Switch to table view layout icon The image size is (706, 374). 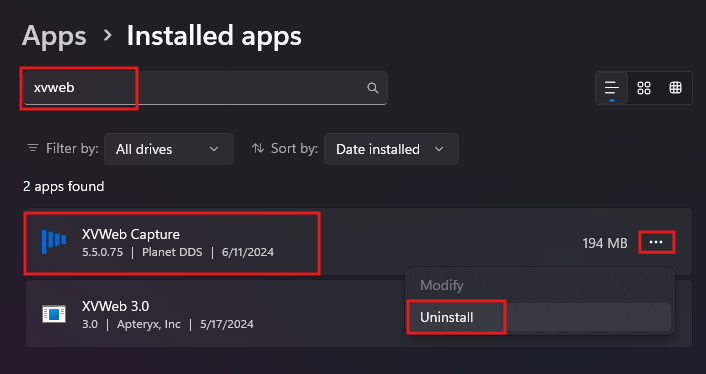click(675, 88)
